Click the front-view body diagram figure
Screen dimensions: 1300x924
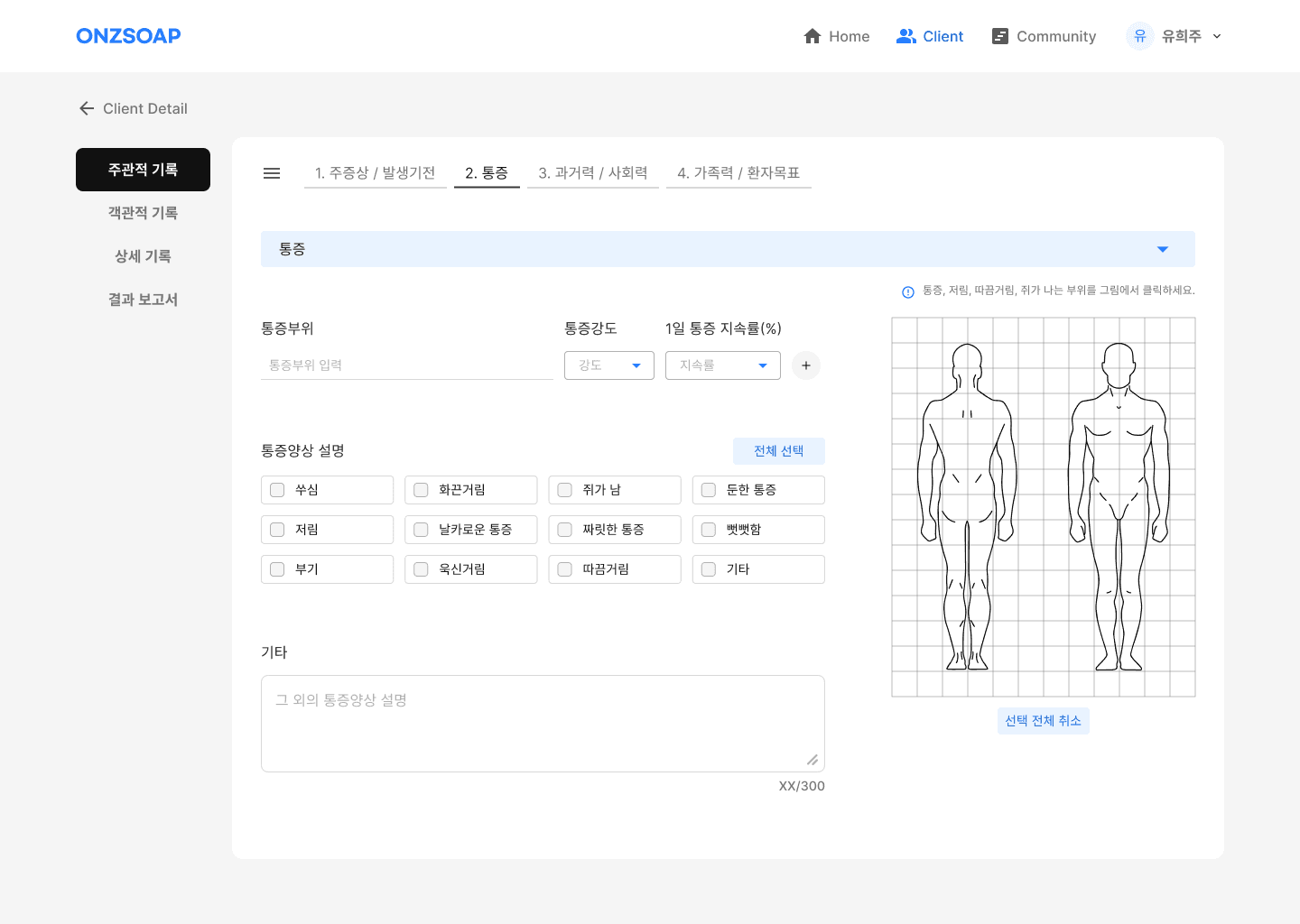click(x=1119, y=505)
